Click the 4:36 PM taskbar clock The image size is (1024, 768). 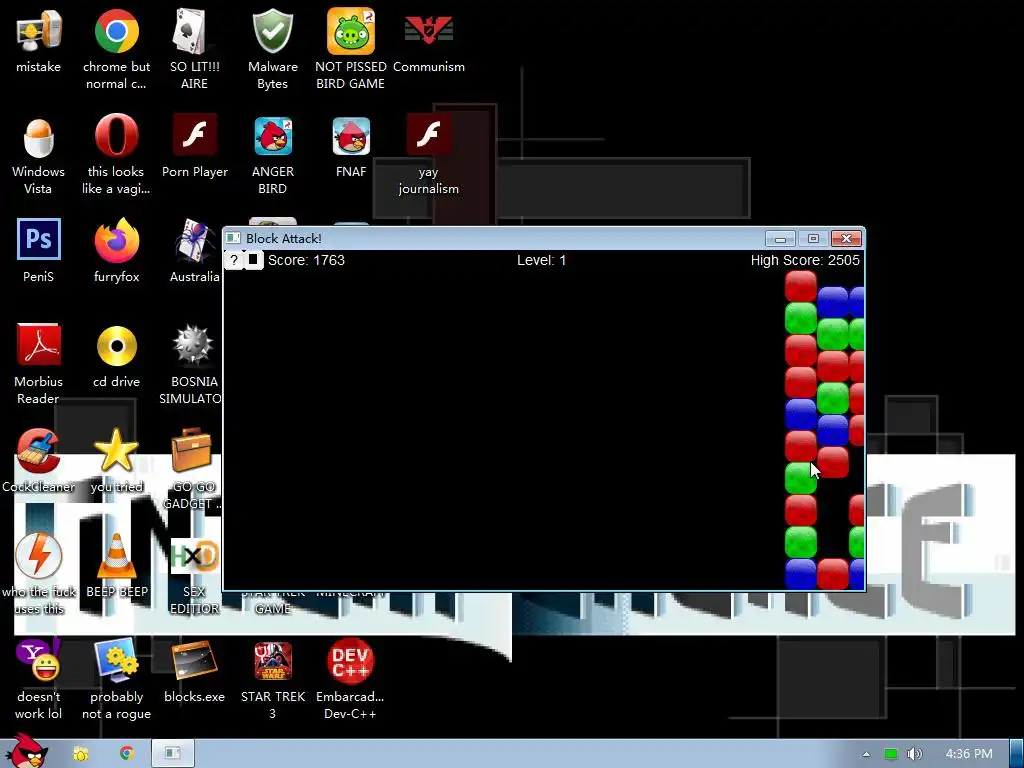tap(969, 754)
